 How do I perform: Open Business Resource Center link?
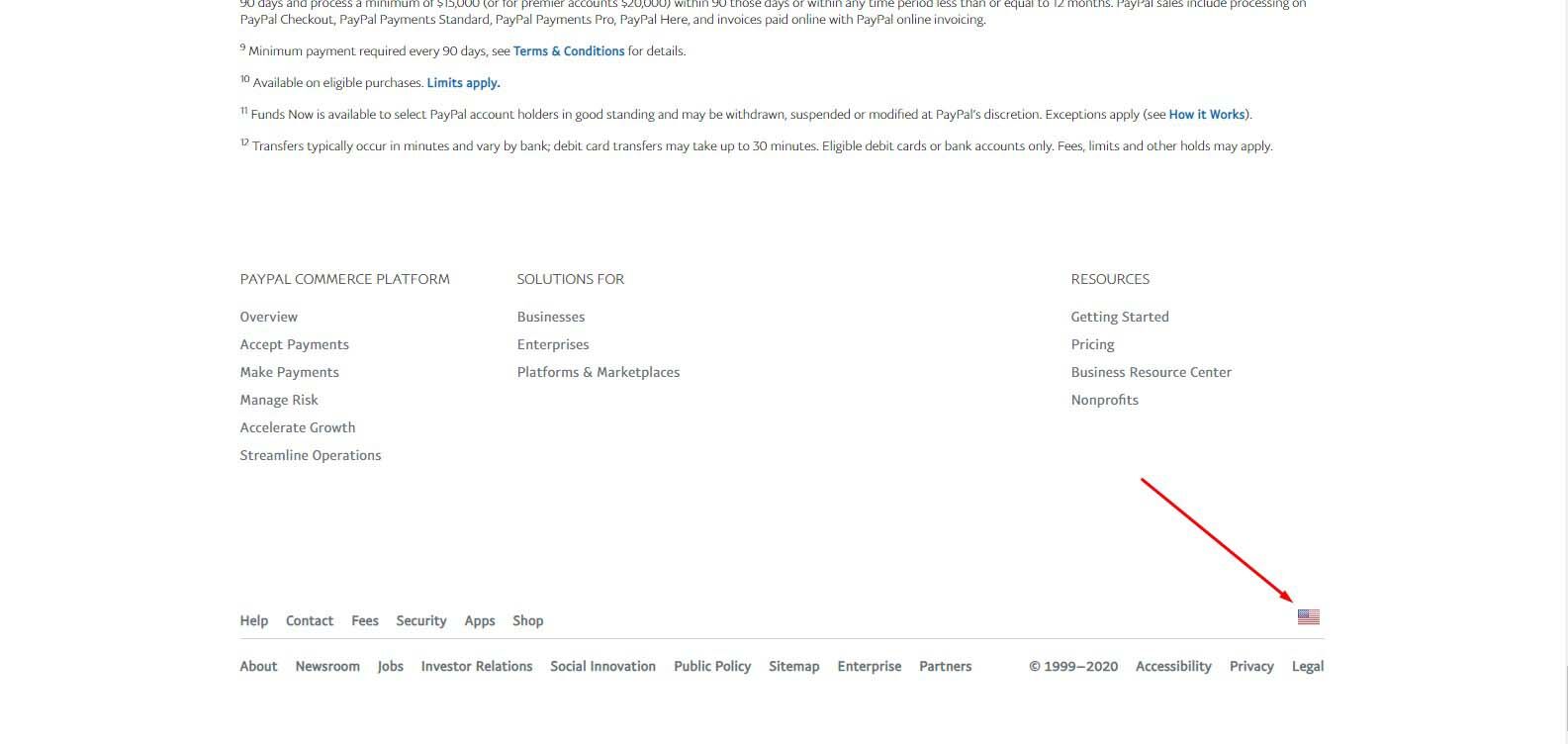click(x=1152, y=372)
